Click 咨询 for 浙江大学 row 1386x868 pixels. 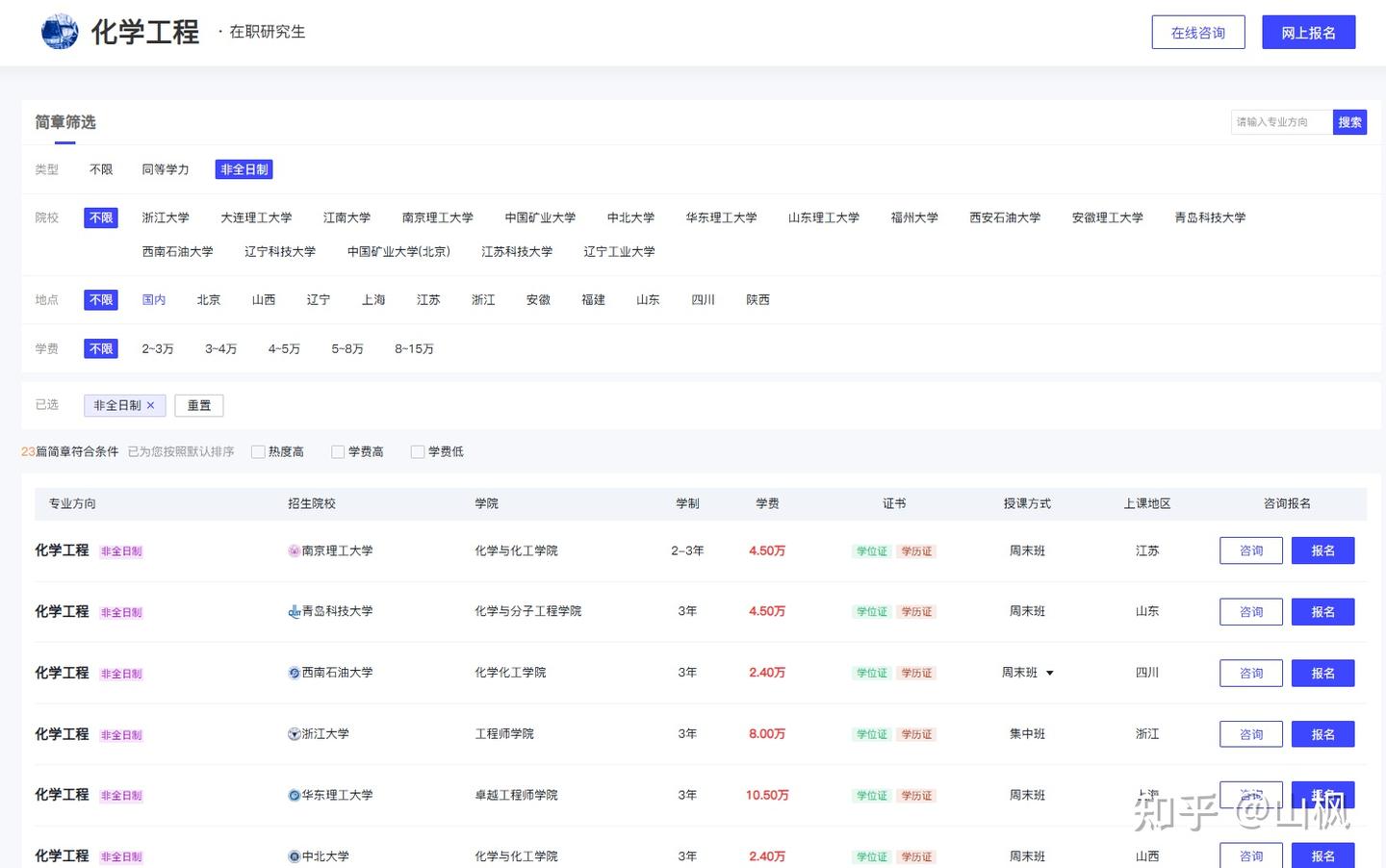(1251, 734)
